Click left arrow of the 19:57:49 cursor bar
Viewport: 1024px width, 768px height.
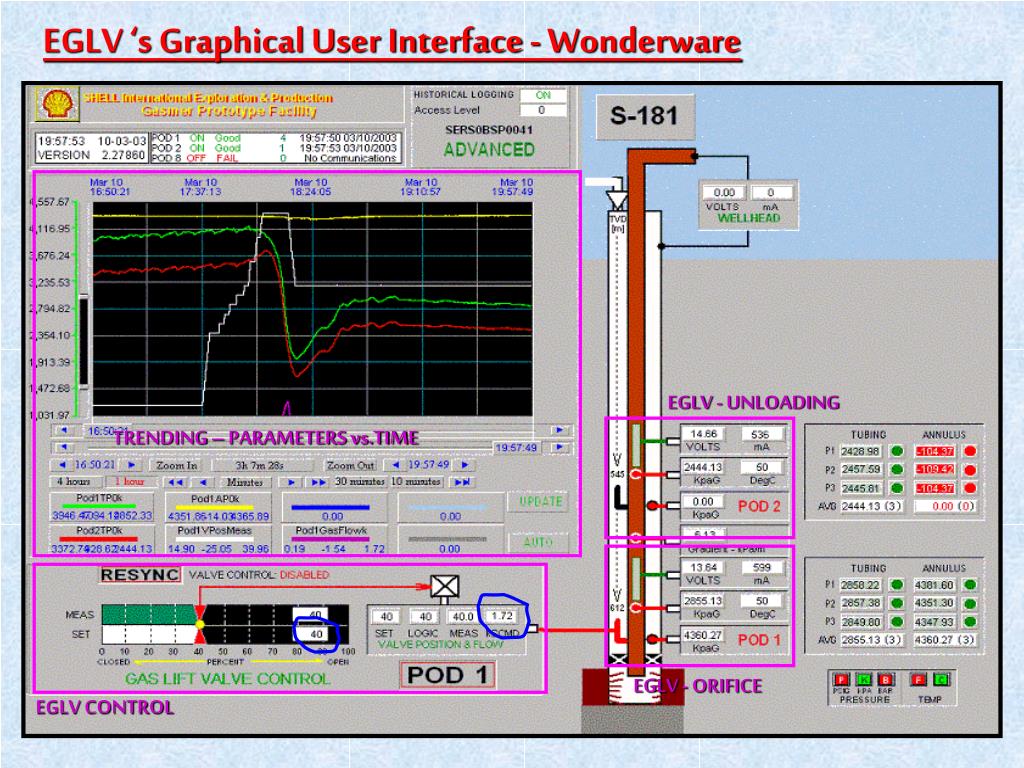click(63, 447)
